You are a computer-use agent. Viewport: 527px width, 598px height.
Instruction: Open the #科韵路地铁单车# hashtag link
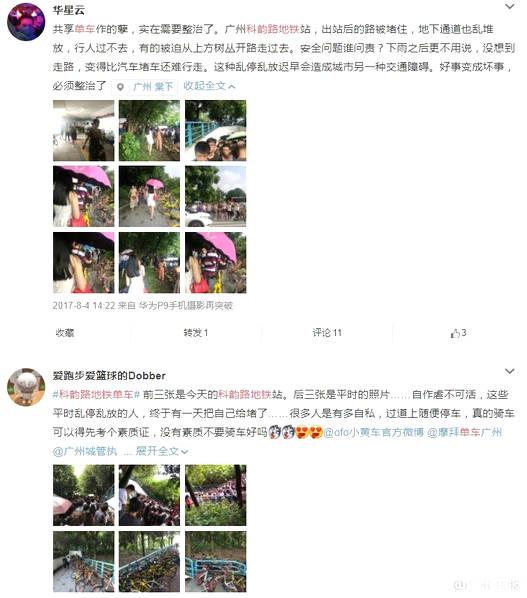pyautogui.click(x=96, y=394)
